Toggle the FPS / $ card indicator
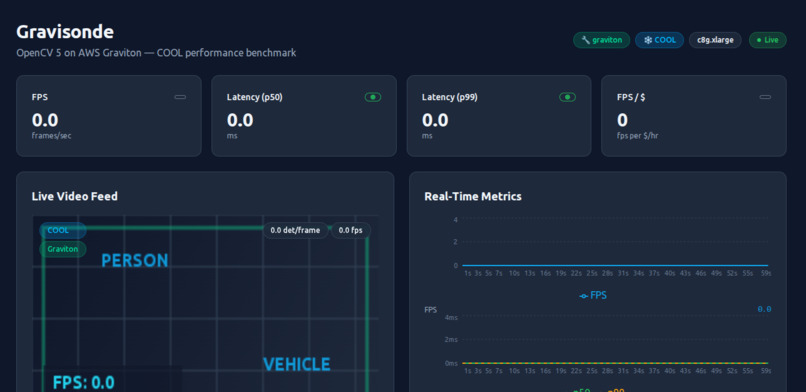The width and height of the screenshot is (806, 392). click(765, 97)
